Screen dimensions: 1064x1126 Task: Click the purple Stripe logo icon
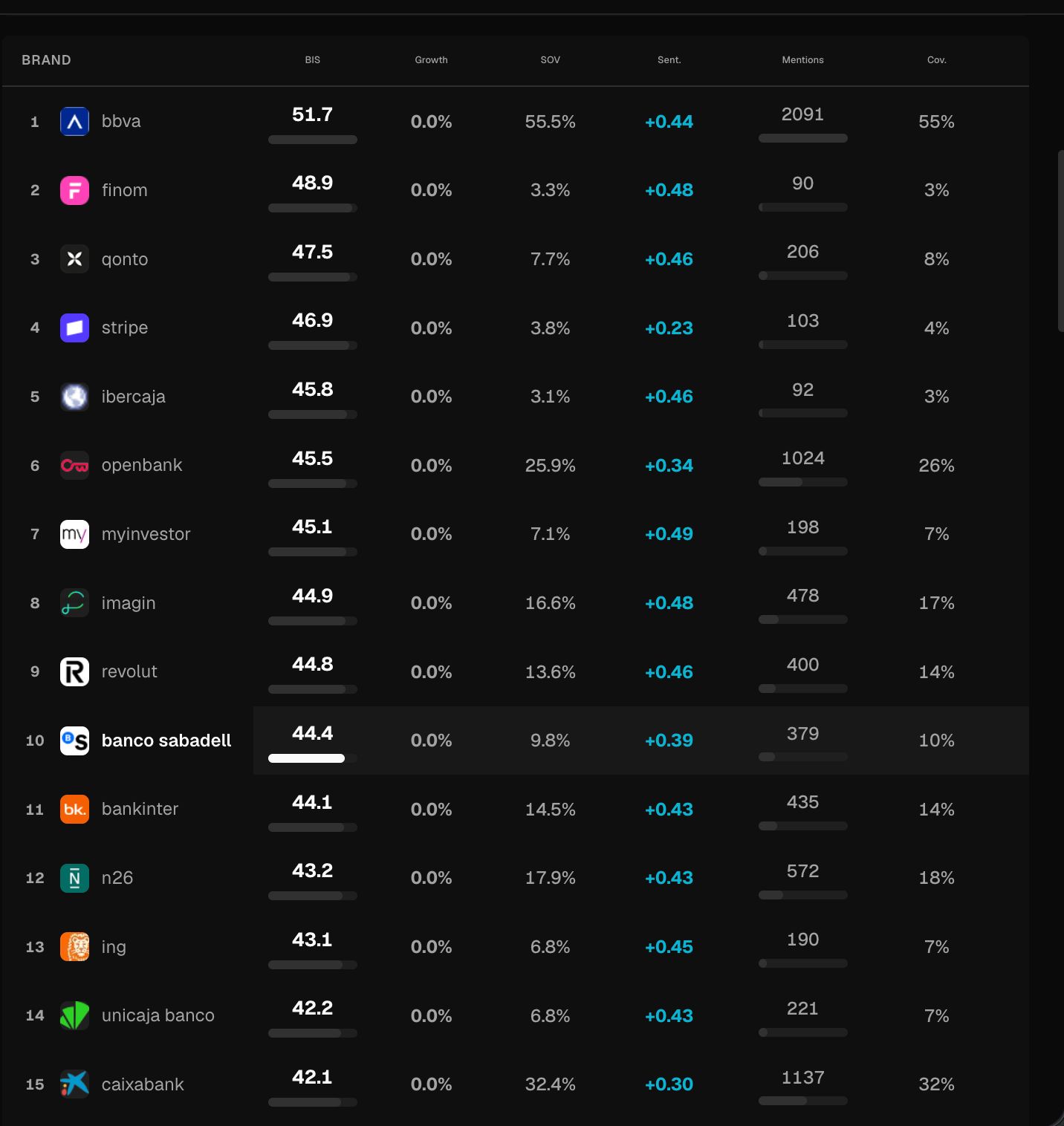click(x=74, y=328)
